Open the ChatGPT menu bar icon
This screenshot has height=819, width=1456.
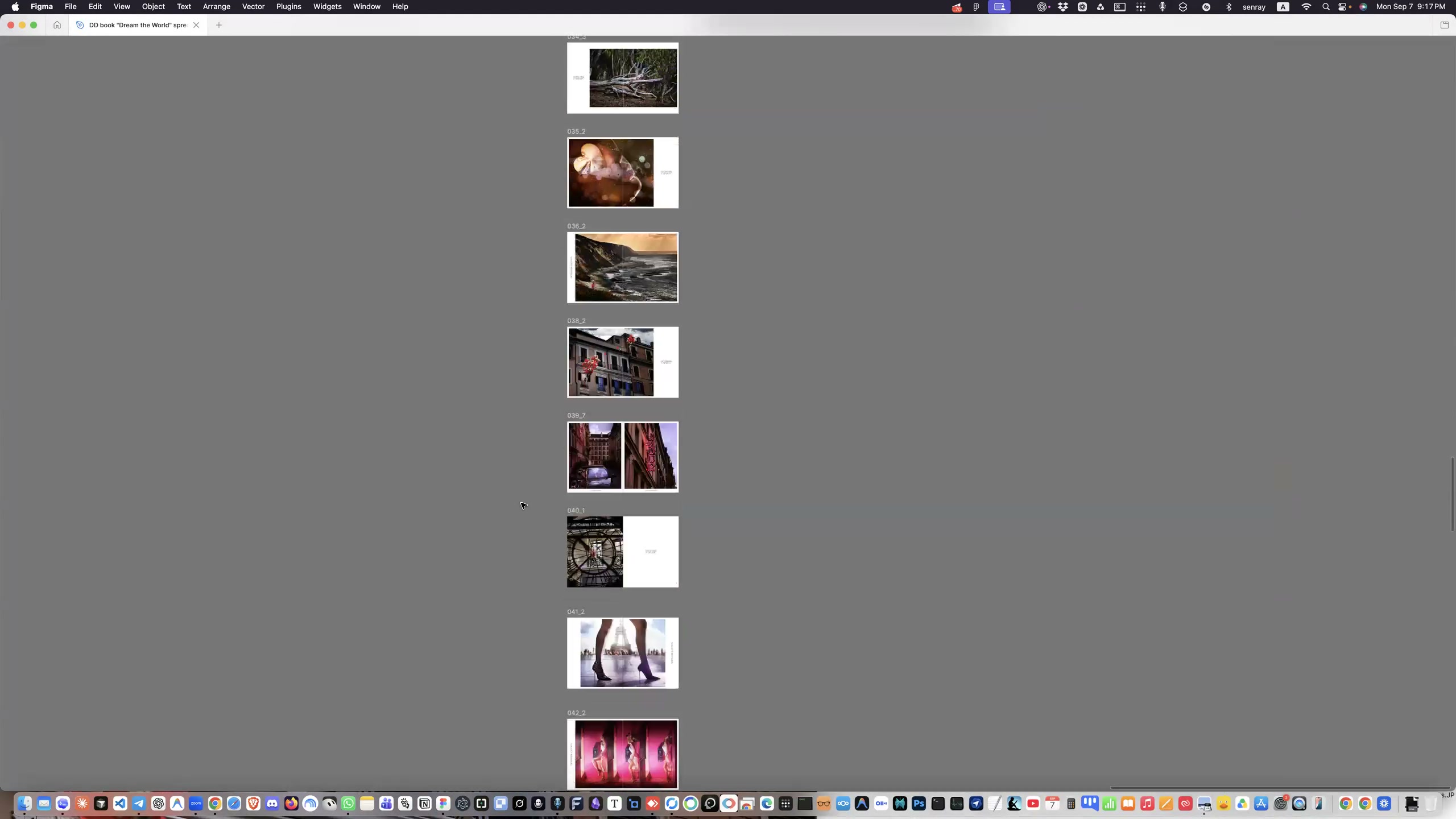click(x=1041, y=7)
